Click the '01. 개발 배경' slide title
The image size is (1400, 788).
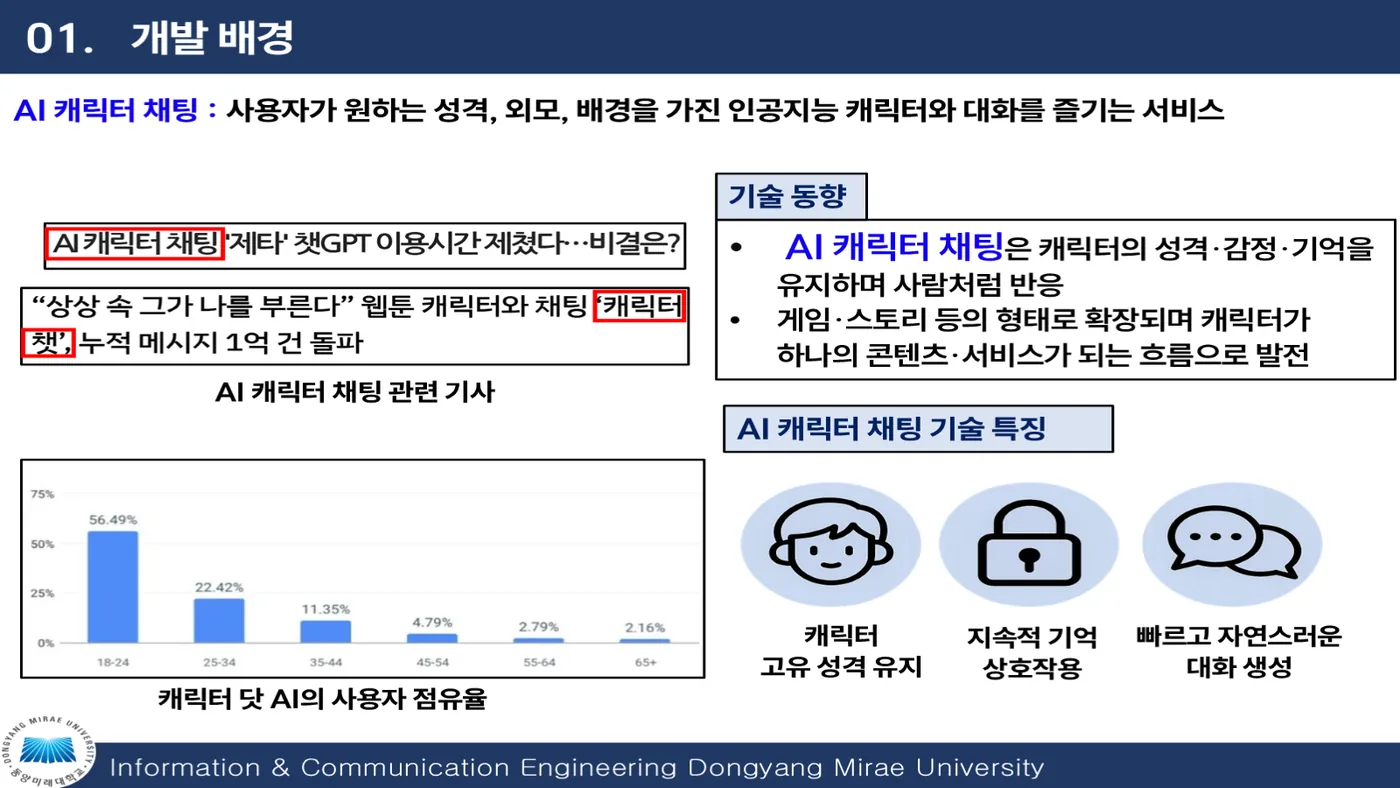tap(160, 38)
